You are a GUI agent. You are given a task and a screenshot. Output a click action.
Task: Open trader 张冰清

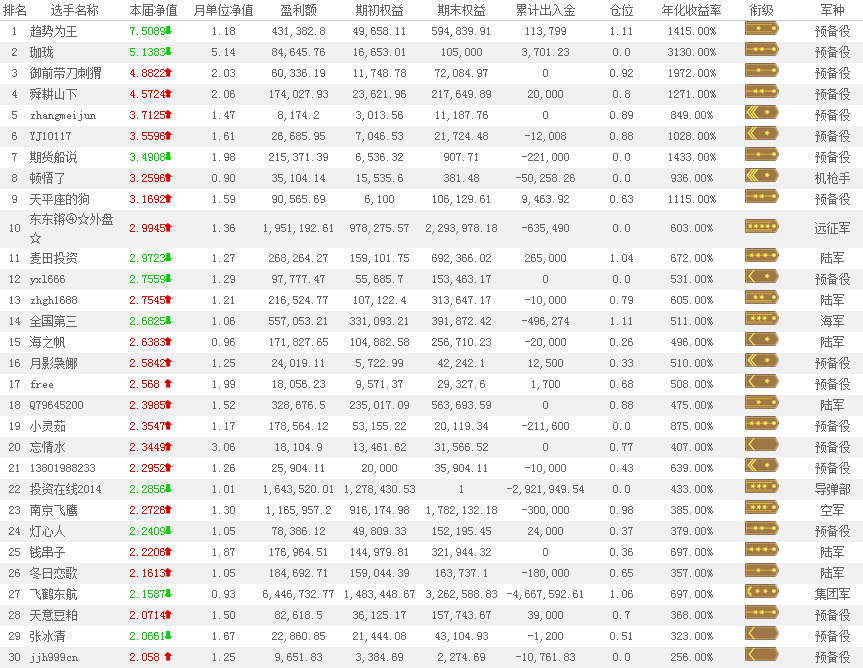(47, 636)
